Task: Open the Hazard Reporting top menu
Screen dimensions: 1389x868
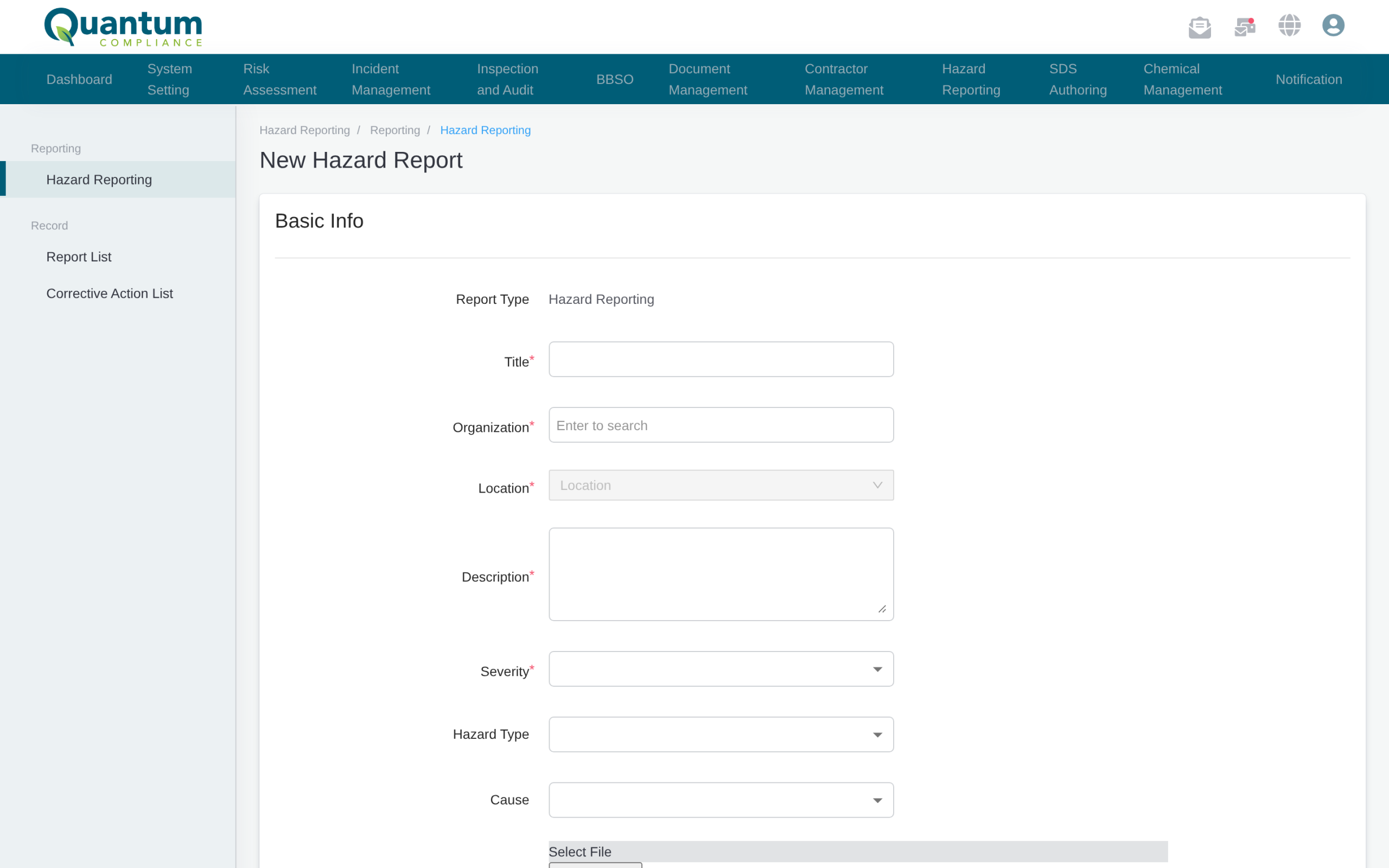Action: [x=971, y=79]
